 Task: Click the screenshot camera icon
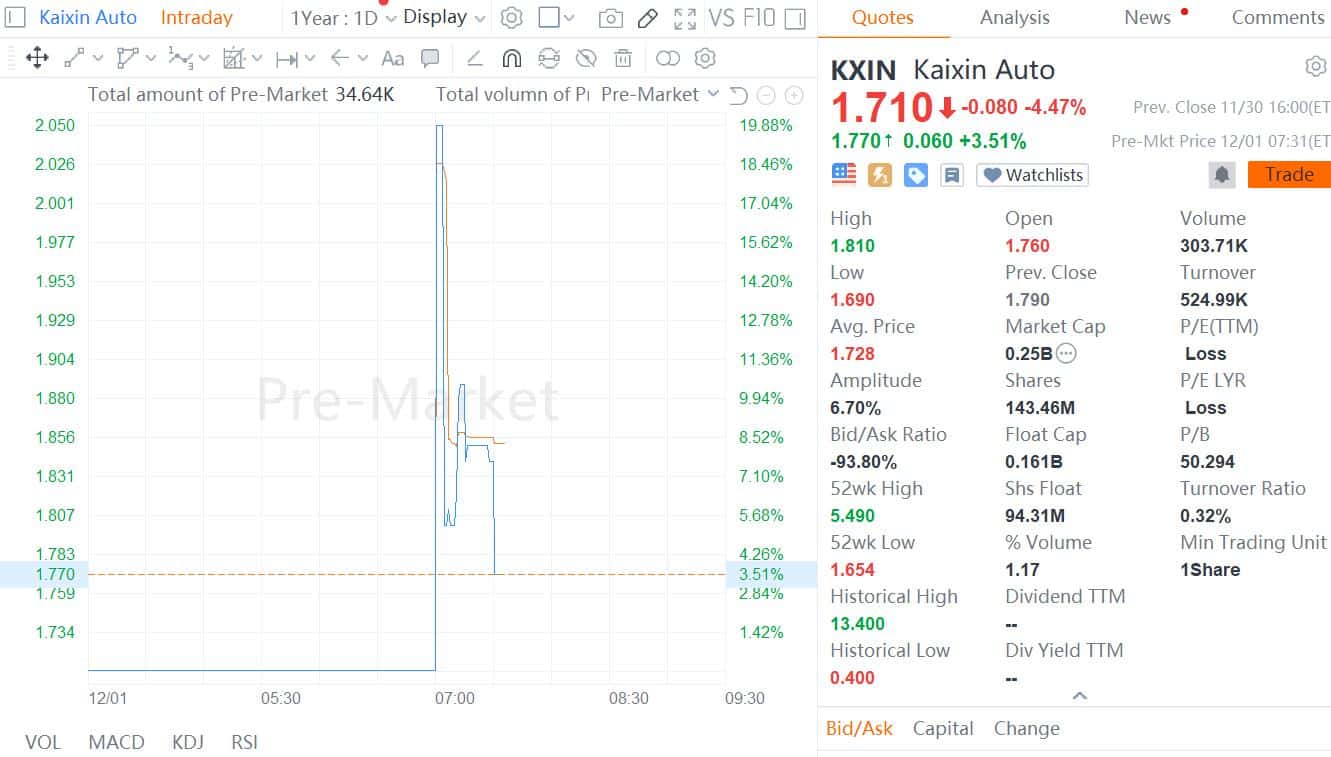pyautogui.click(x=610, y=18)
